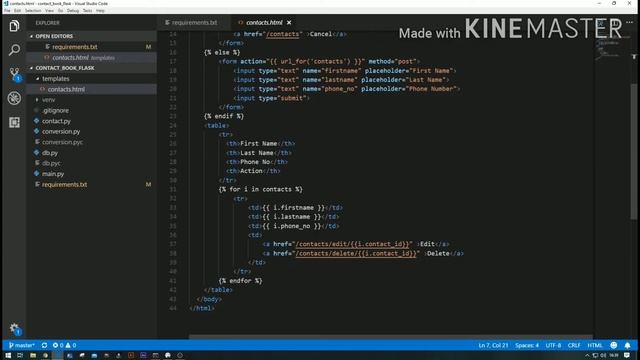Close the contacts.html tab
Viewport: 640px width, 360px height.
(x=289, y=22)
